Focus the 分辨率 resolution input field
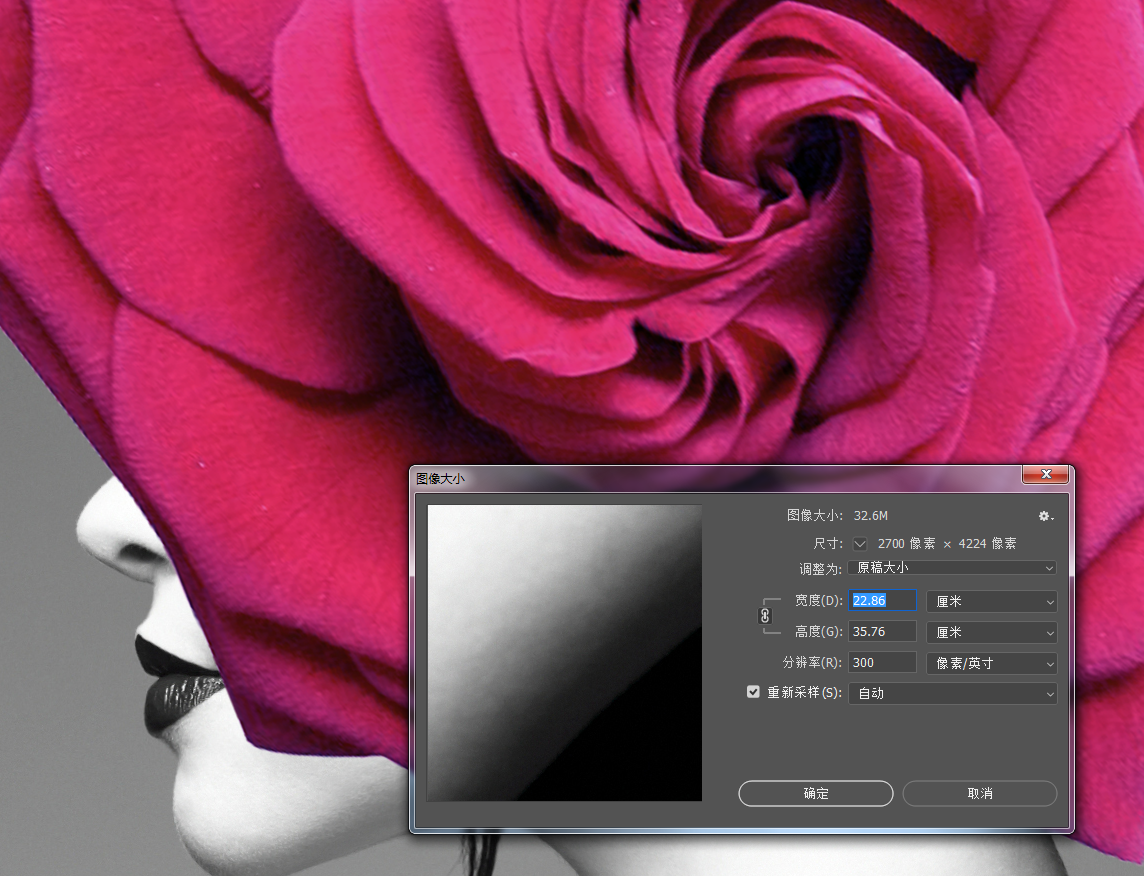This screenshot has width=1144, height=876. click(x=882, y=662)
